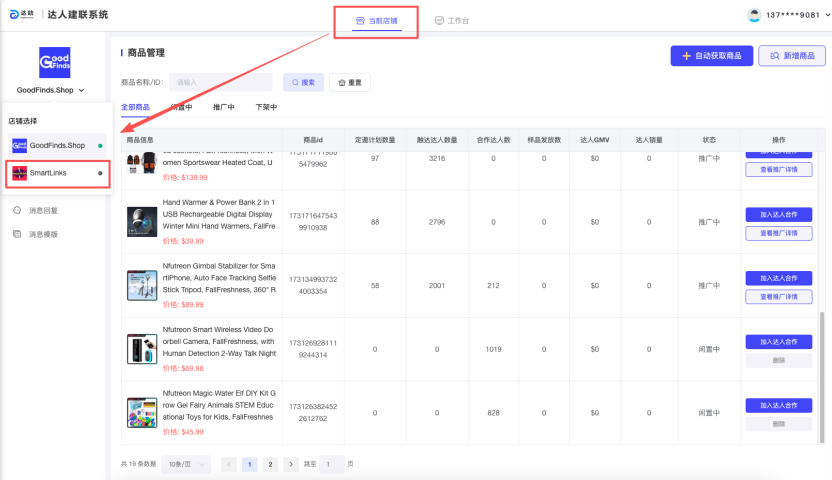The height and width of the screenshot is (480, 832).
Task: Click the SmartLinks store icon in the list
Action: coord(19,173)
